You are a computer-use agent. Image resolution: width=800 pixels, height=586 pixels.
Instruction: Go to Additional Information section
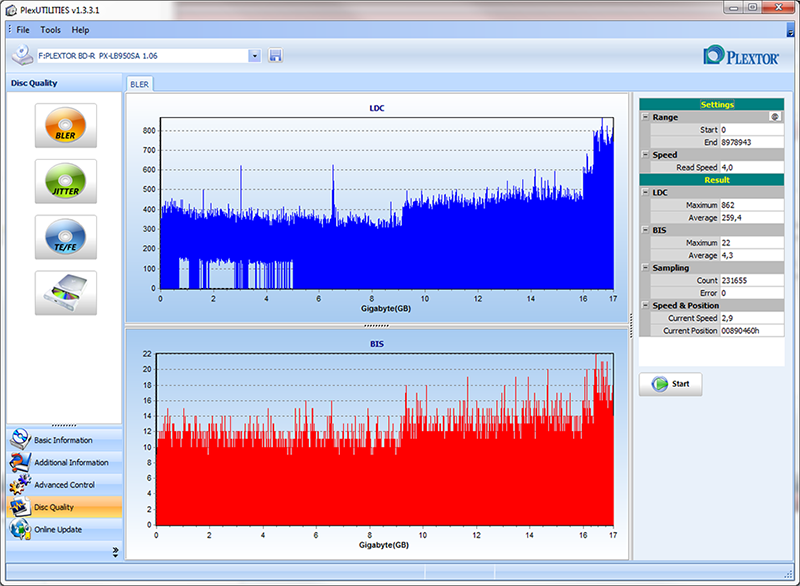71,462
